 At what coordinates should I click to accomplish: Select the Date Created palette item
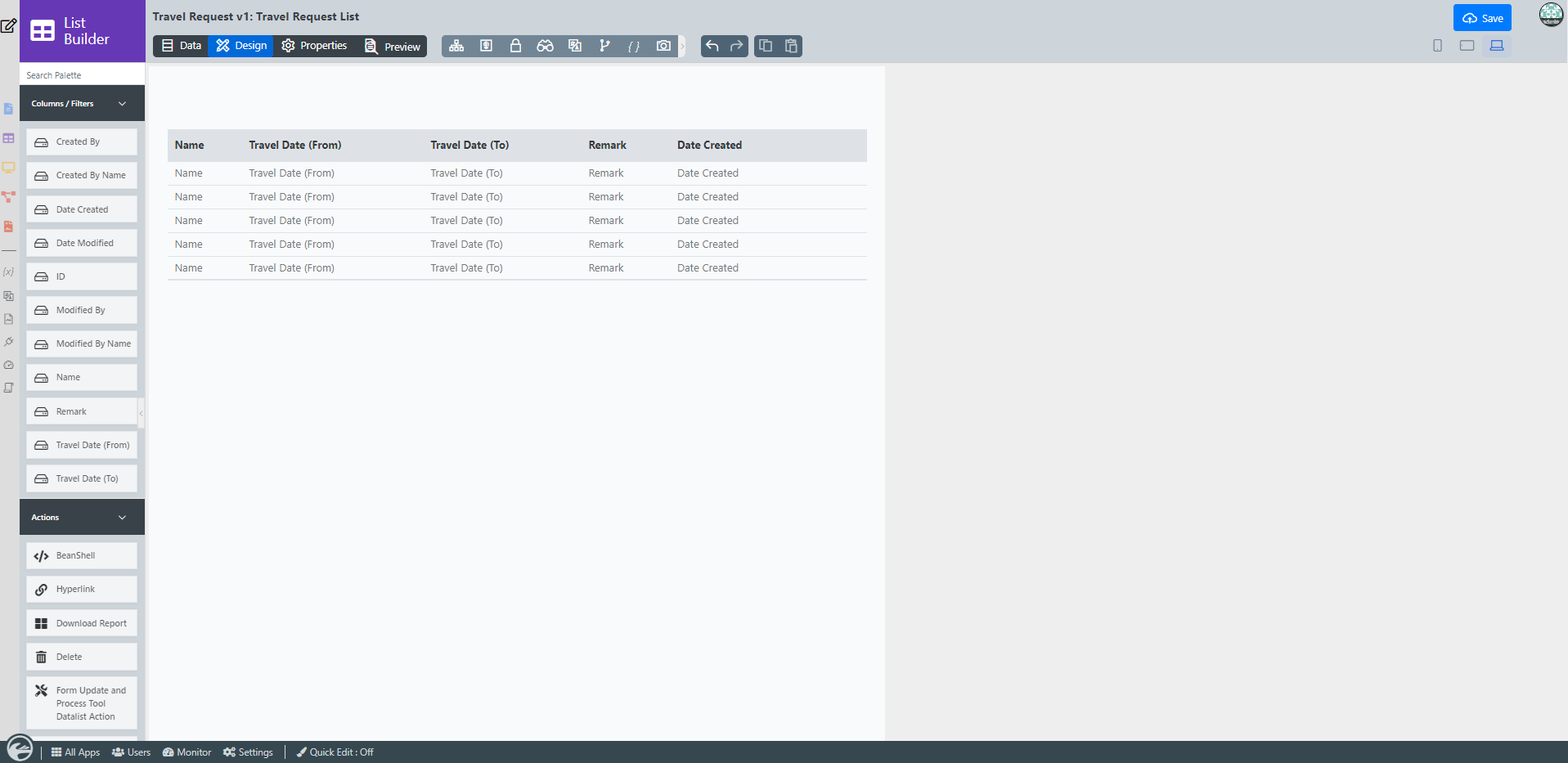(82, 209)
